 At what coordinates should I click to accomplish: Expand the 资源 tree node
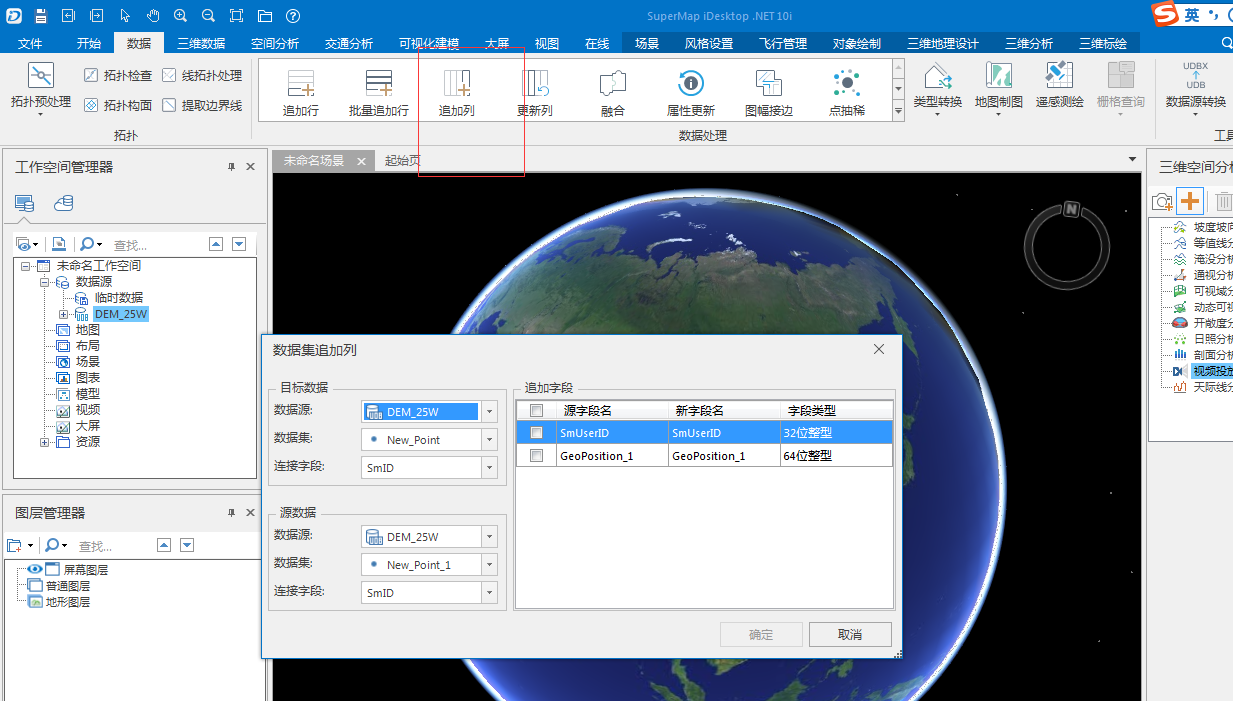[45, 442]
